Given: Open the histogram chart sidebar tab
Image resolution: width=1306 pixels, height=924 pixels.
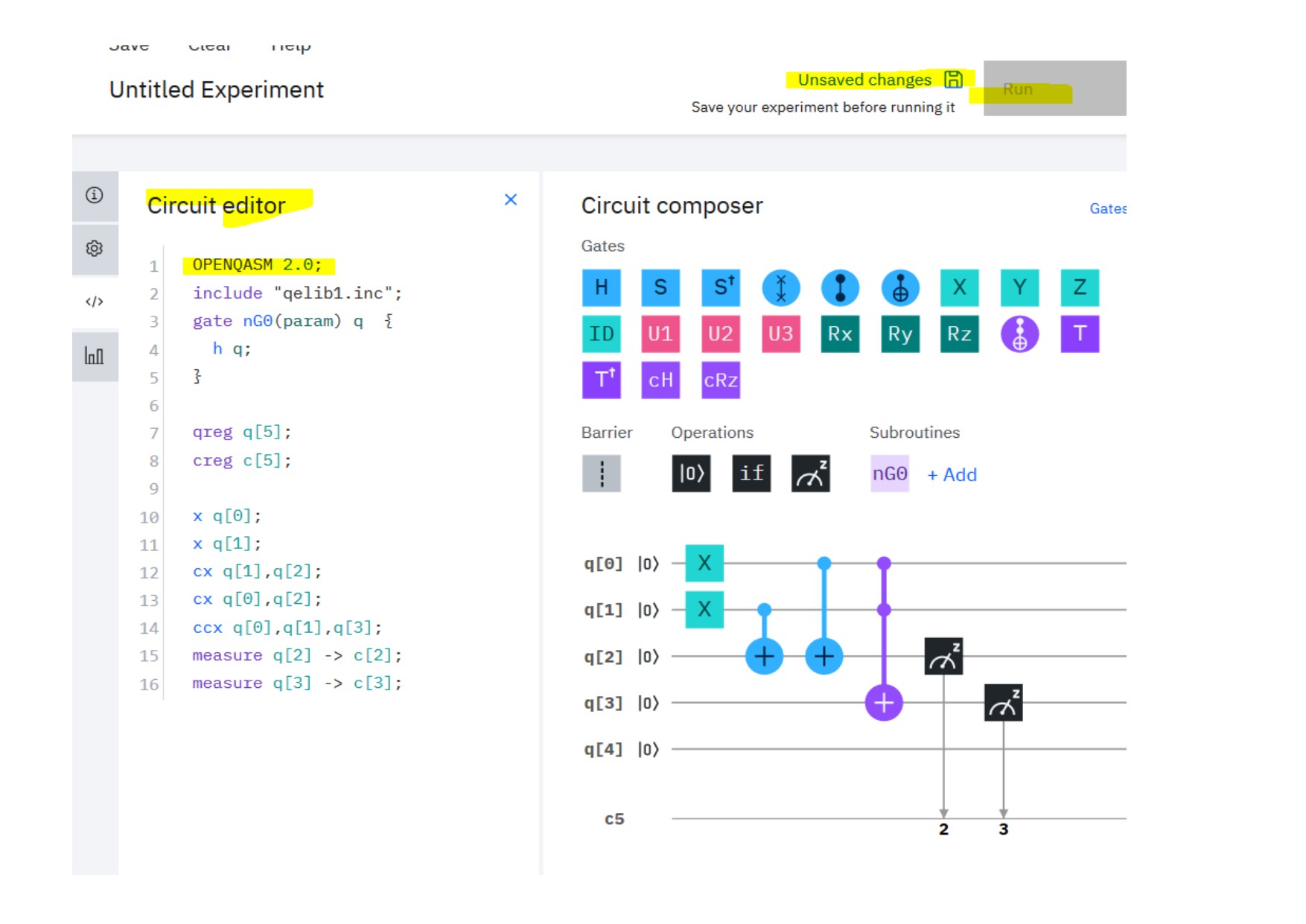Looking at the screenshot, I should (95, 356).
